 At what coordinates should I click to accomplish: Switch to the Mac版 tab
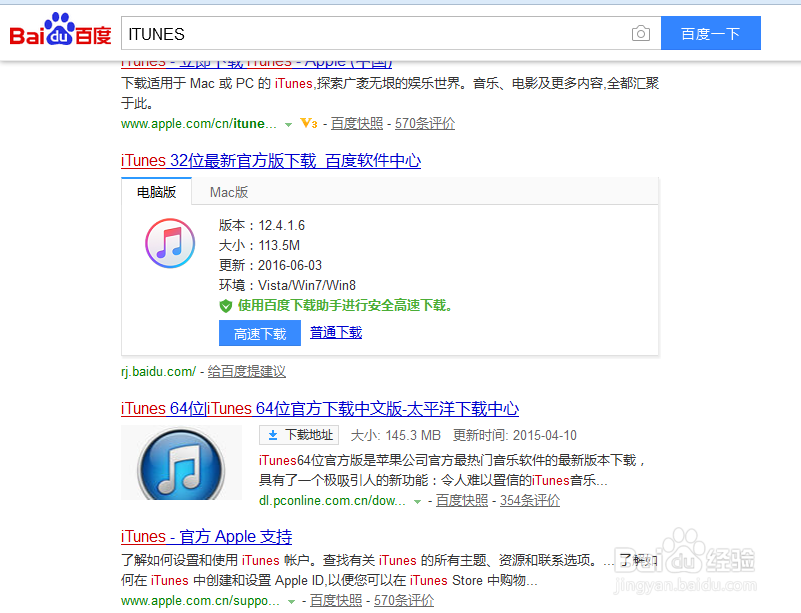(229, 193)
